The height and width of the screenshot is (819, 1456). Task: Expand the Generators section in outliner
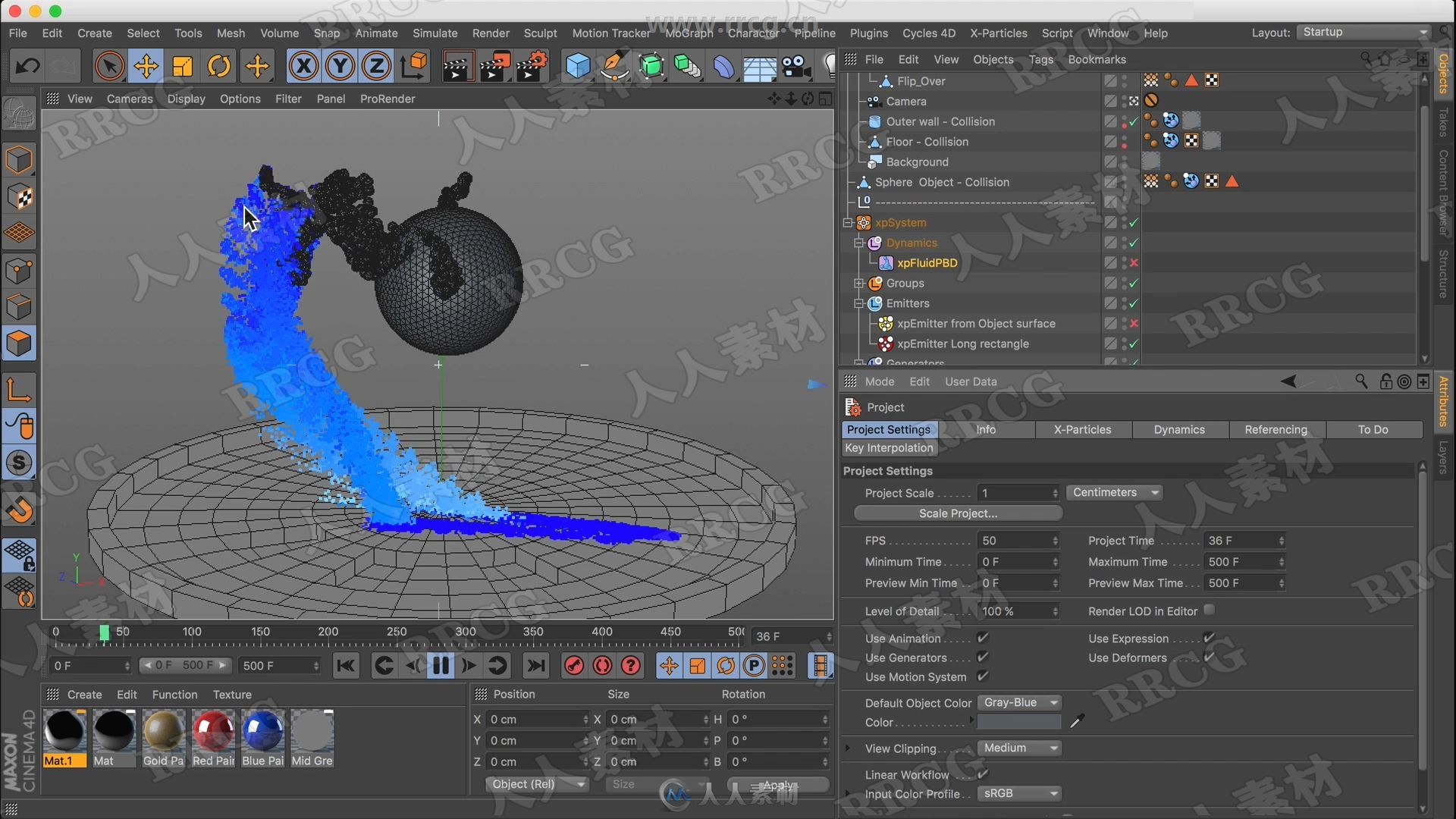(858, 362)
